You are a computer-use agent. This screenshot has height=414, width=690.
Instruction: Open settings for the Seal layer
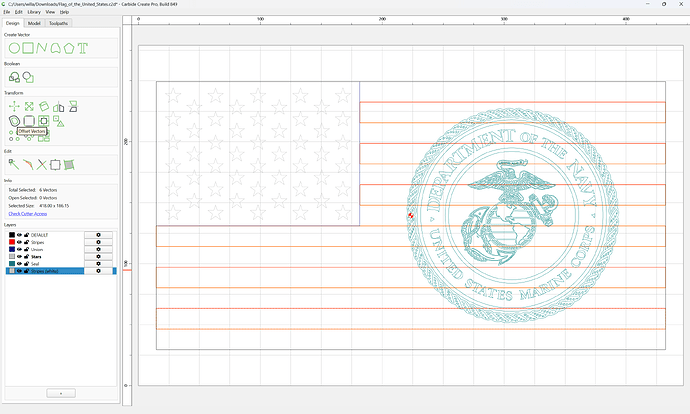98,264
